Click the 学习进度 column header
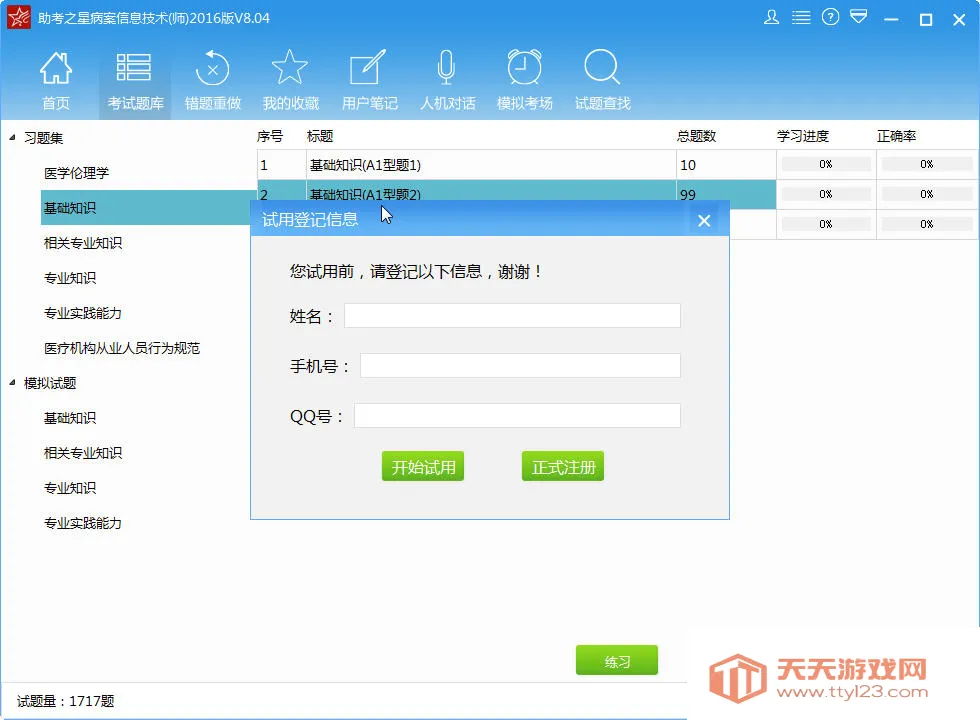The height and width of the screenshot is (720, 980). [802, 136]
